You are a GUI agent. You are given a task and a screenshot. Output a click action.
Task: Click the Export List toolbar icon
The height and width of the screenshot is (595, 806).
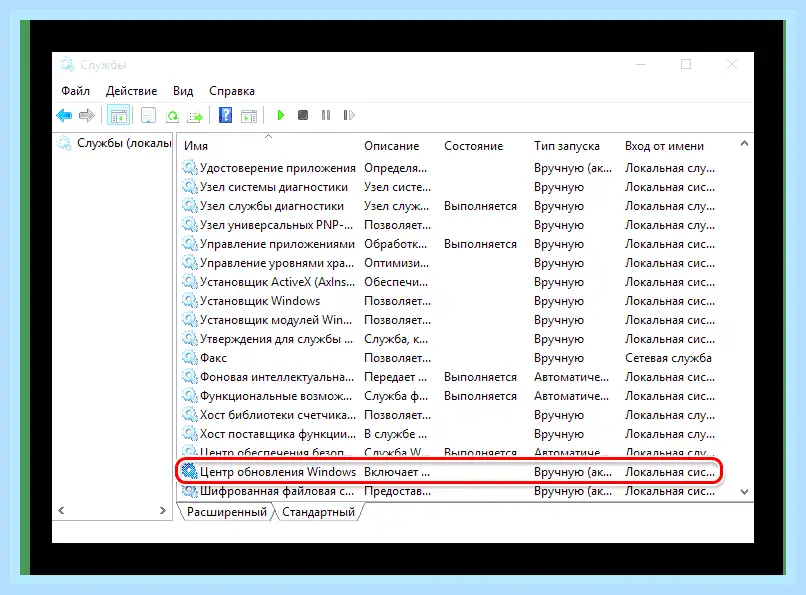pyautogui.click(x=195, y=116)
